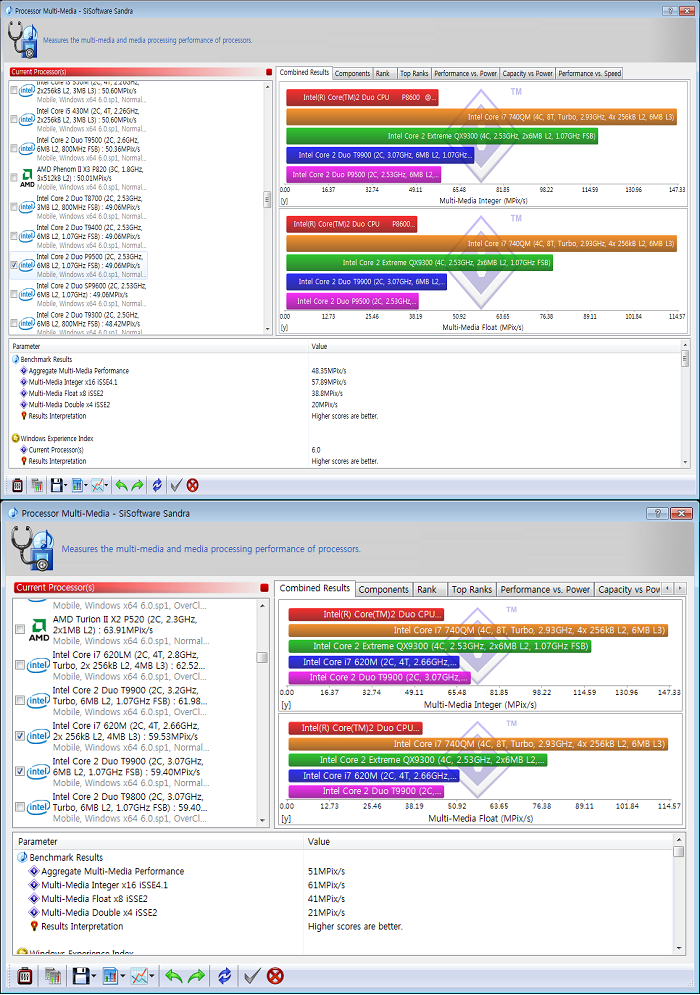Click help question-mark button in bottom window title bar
The image size is (700, 995).
coord(657,513)
